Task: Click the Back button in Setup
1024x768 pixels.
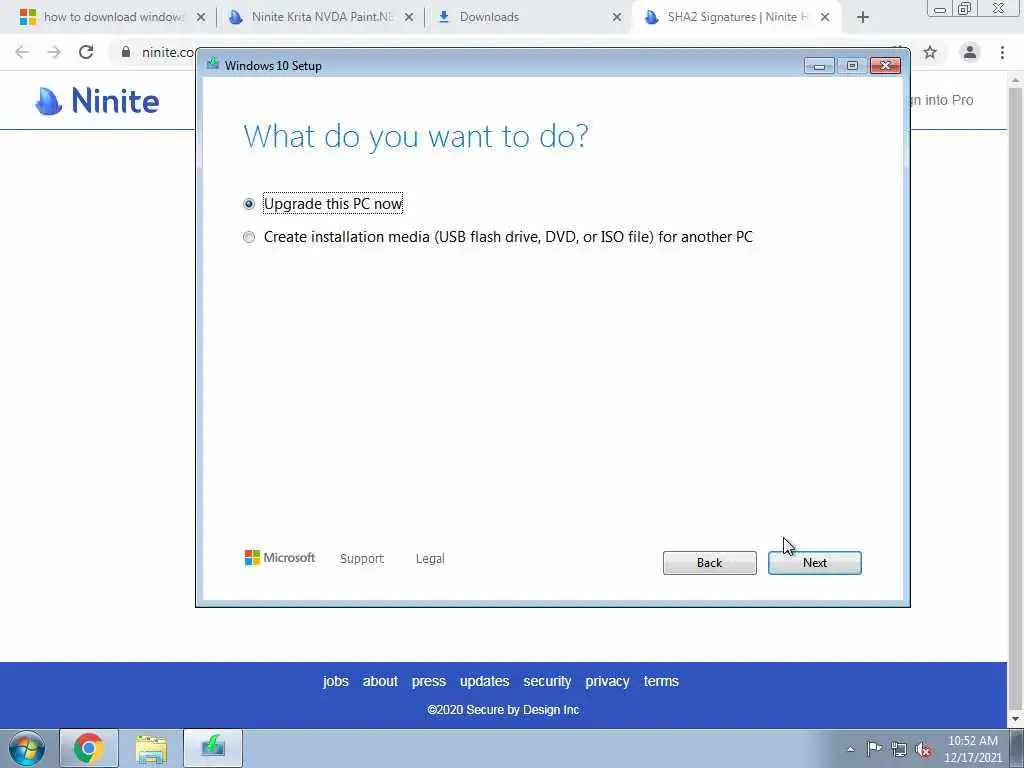Action: tap(709, 563)
